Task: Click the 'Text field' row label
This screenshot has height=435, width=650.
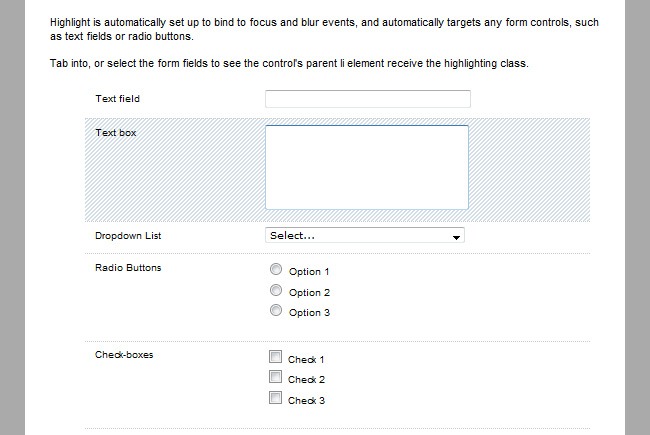Action: (x=118, y=98)
